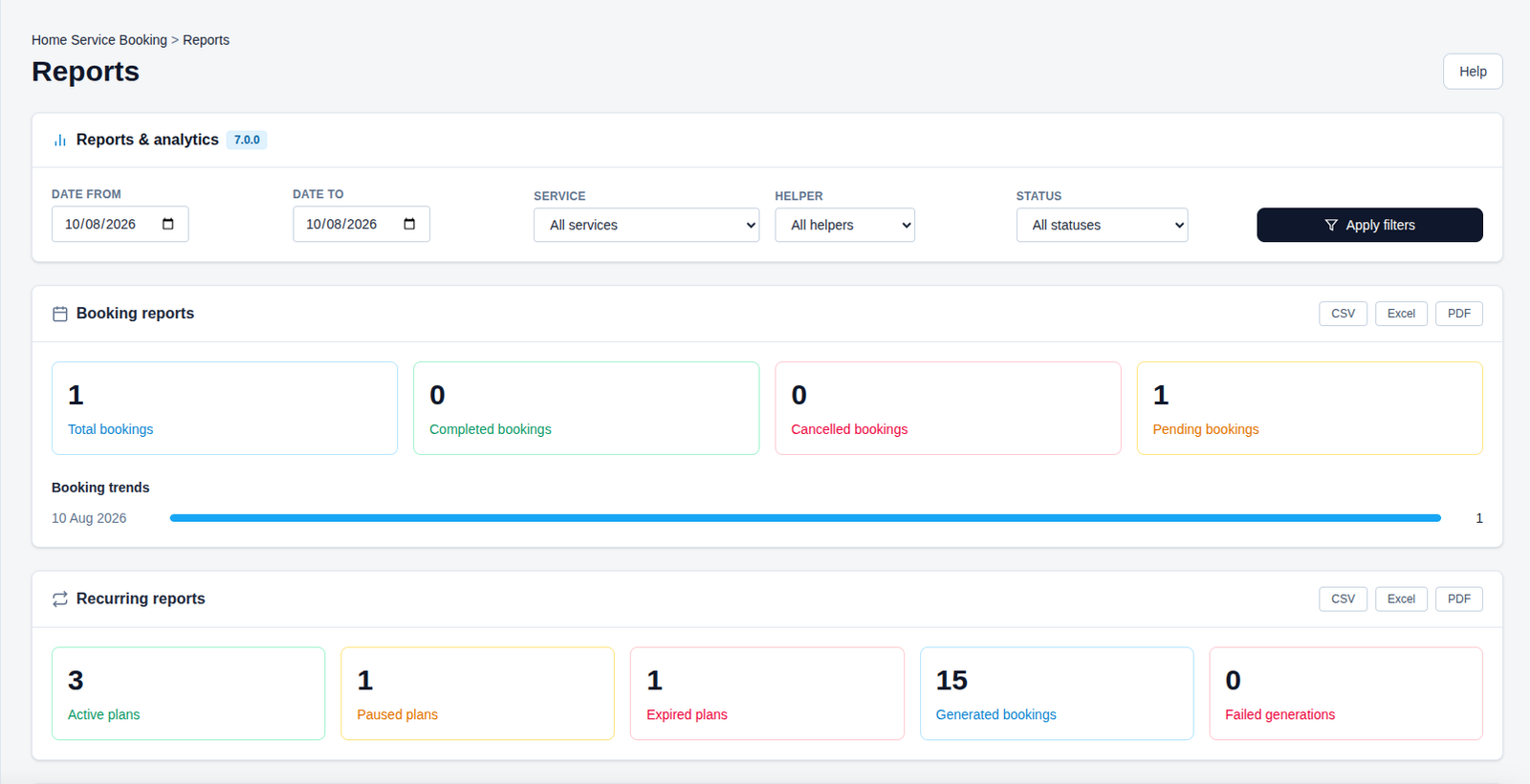This screenshot has height=784, width=1530.
Task: Click the Booking reports calendar icon
Action: point(60,314)
